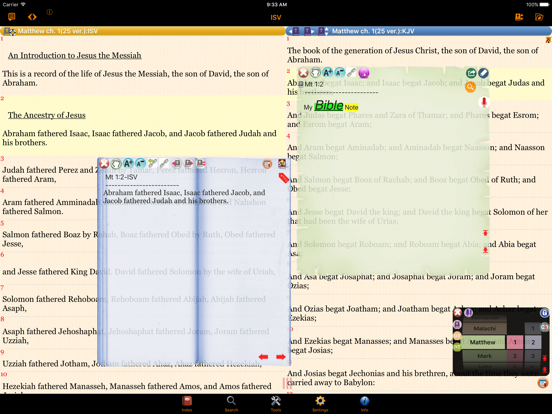This screenshot has width=552, height=414.
Task: Click the gray chain link icon in blue popup
Action: (164, 163)
